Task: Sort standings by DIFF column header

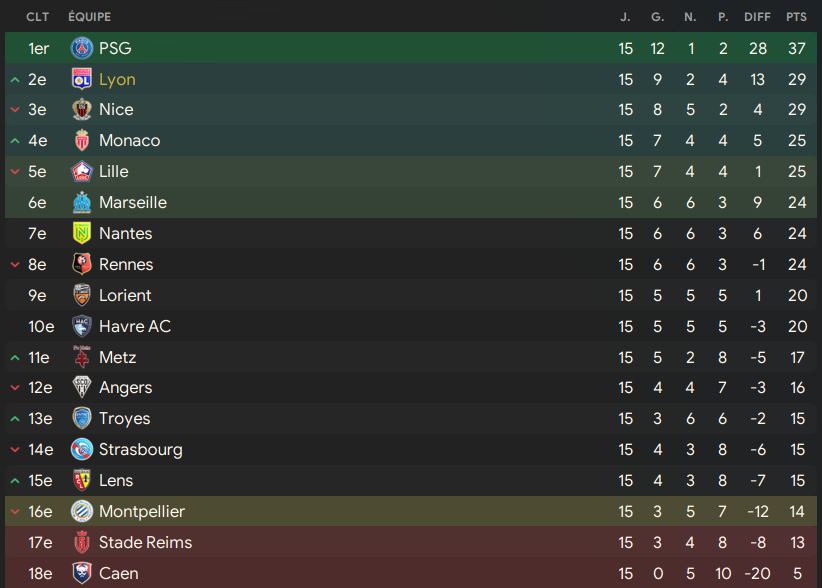Action: 757,17
